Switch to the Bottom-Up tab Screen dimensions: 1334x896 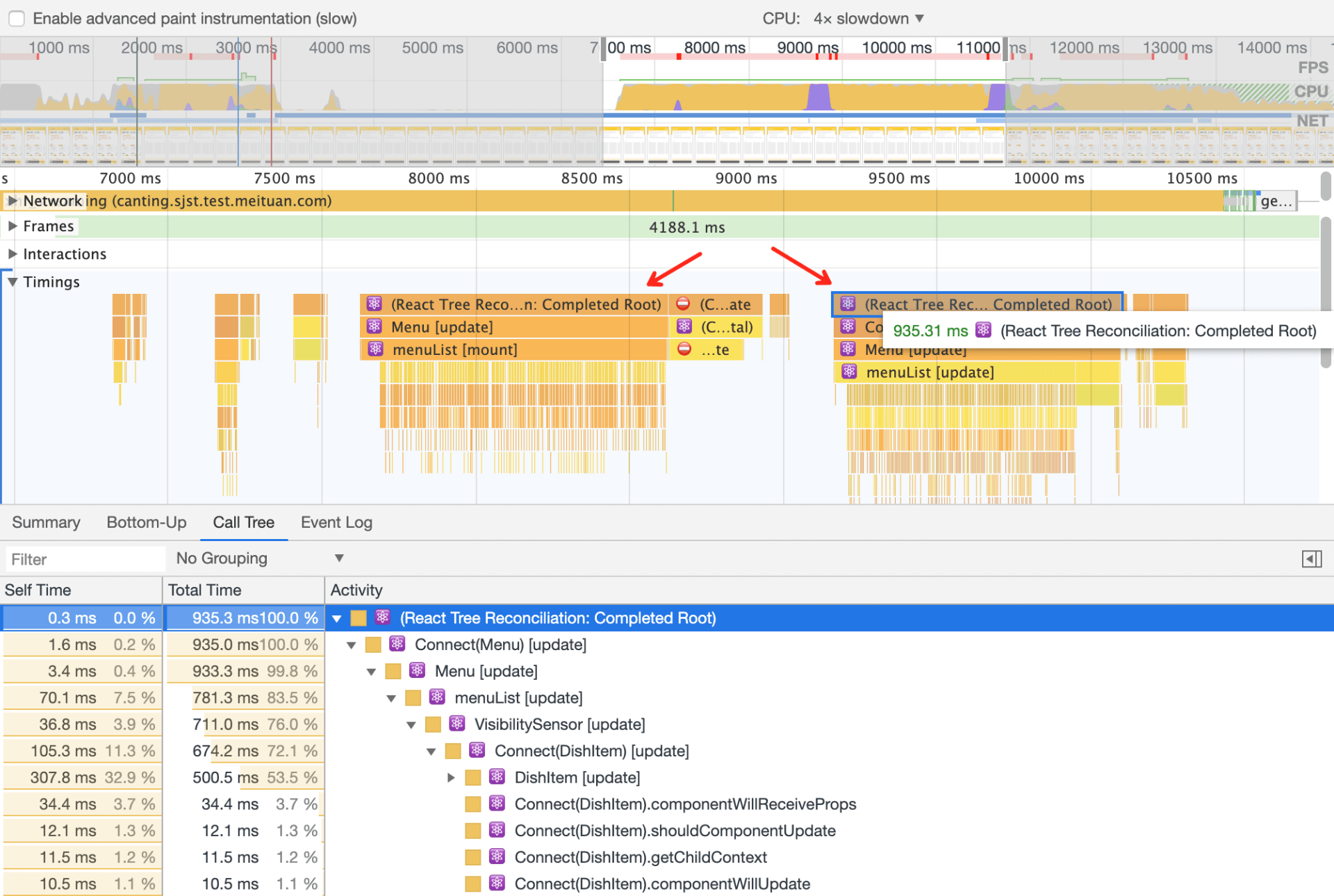point(146,522)
